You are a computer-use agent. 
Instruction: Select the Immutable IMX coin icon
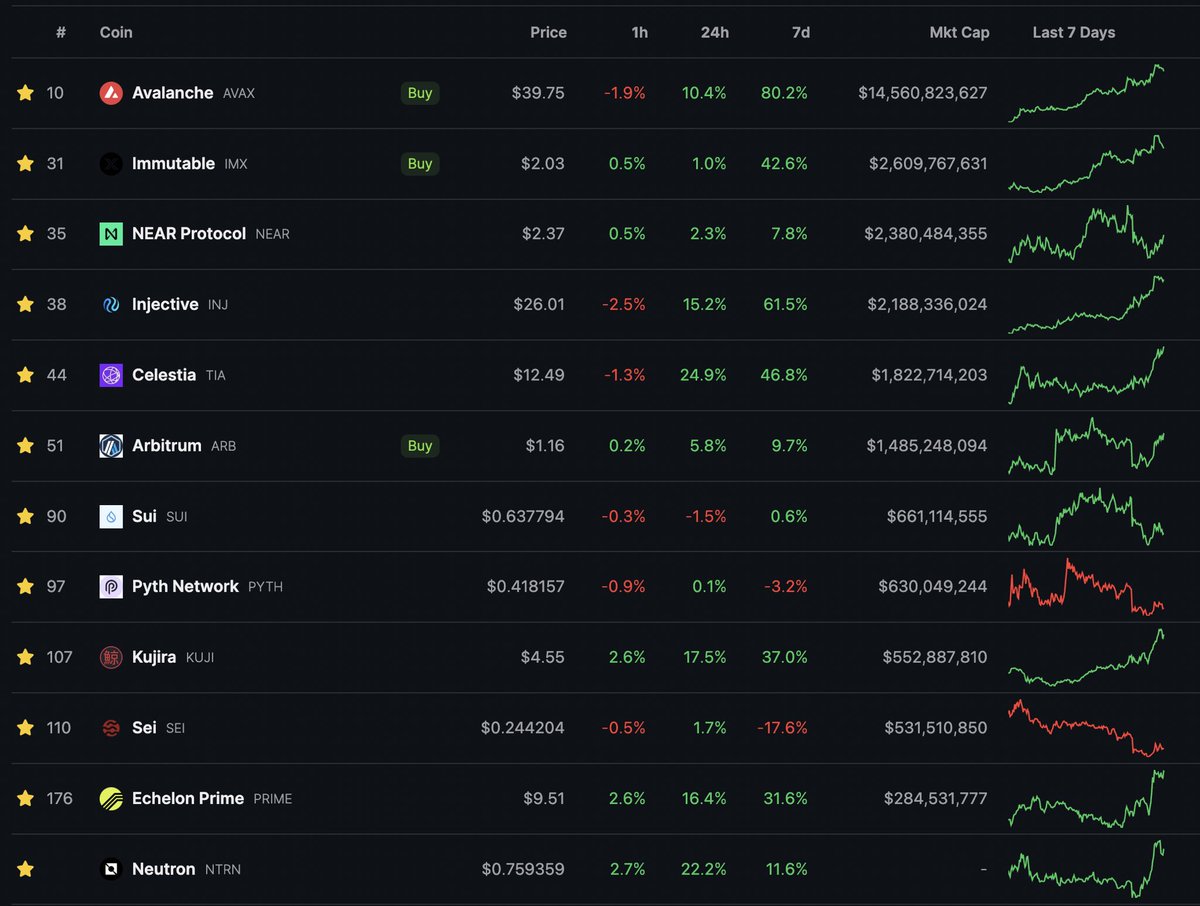(109, 163)
